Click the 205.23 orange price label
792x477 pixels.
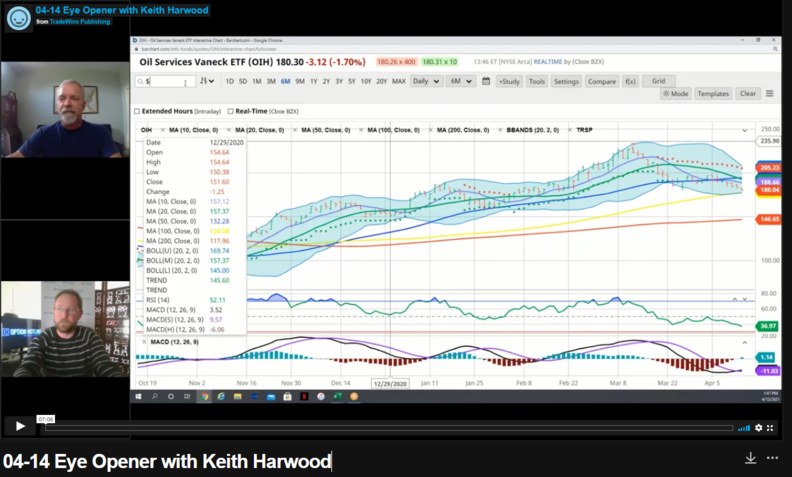[x=769, y=168]
